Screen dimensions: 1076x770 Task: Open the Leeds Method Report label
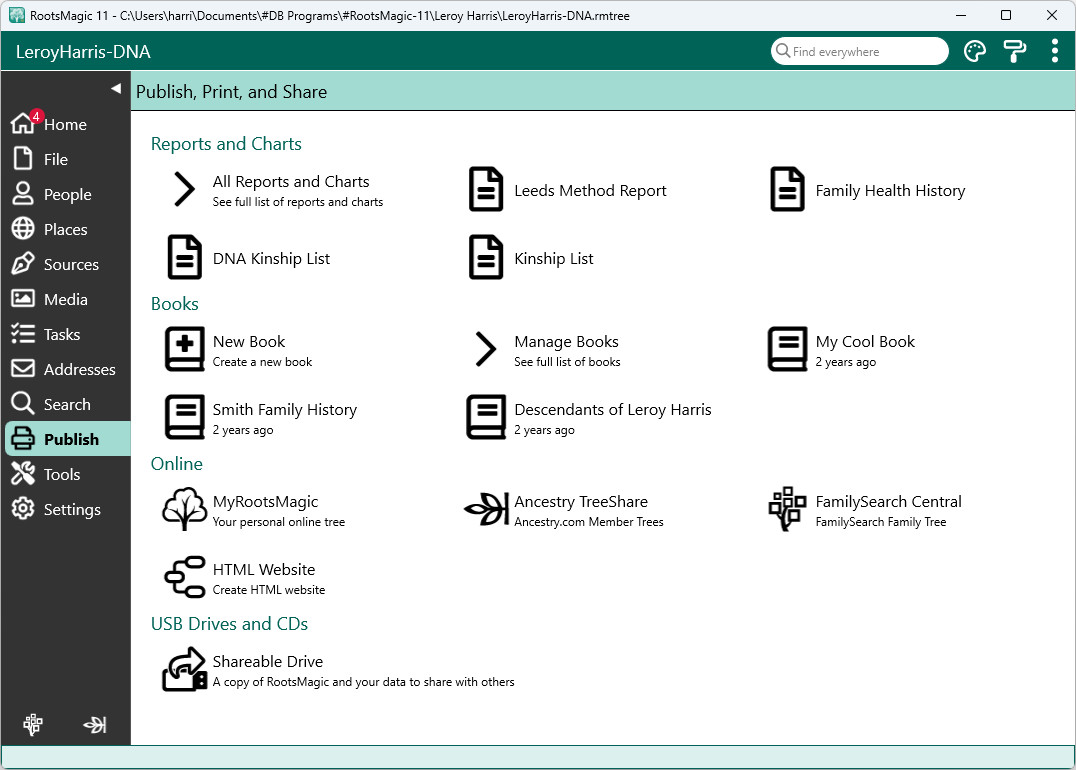click(x=590, y=190)
